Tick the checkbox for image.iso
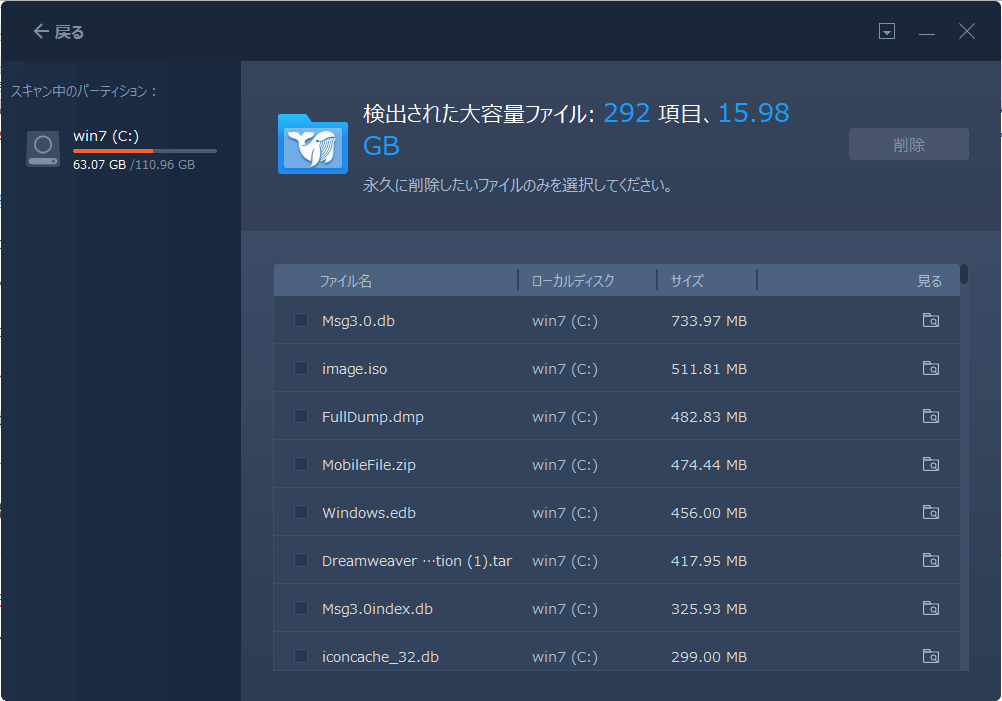This screenshot has width=1002, height=701. (x=301, y=369)
